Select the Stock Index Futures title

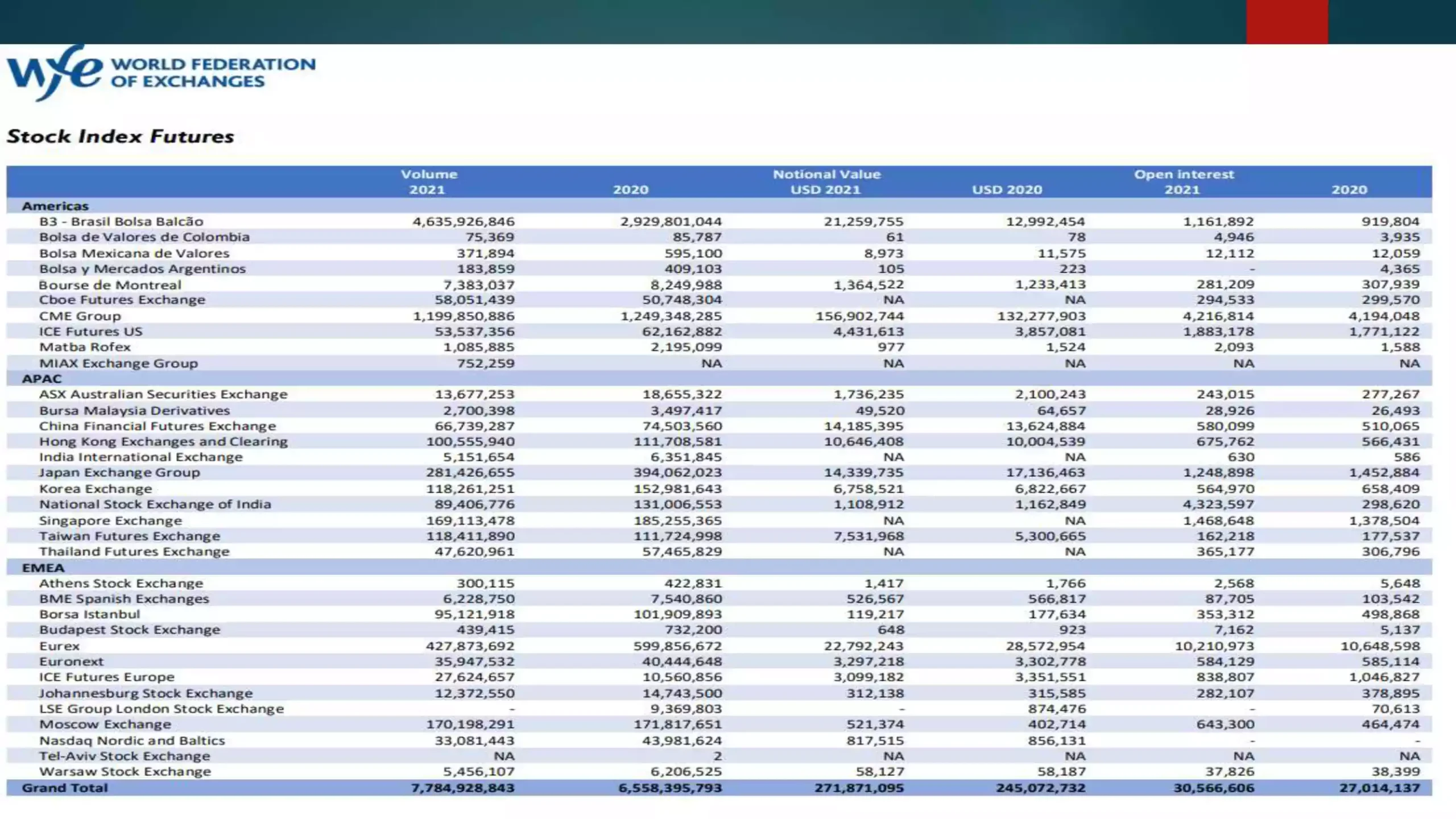[x=120, y=136]
